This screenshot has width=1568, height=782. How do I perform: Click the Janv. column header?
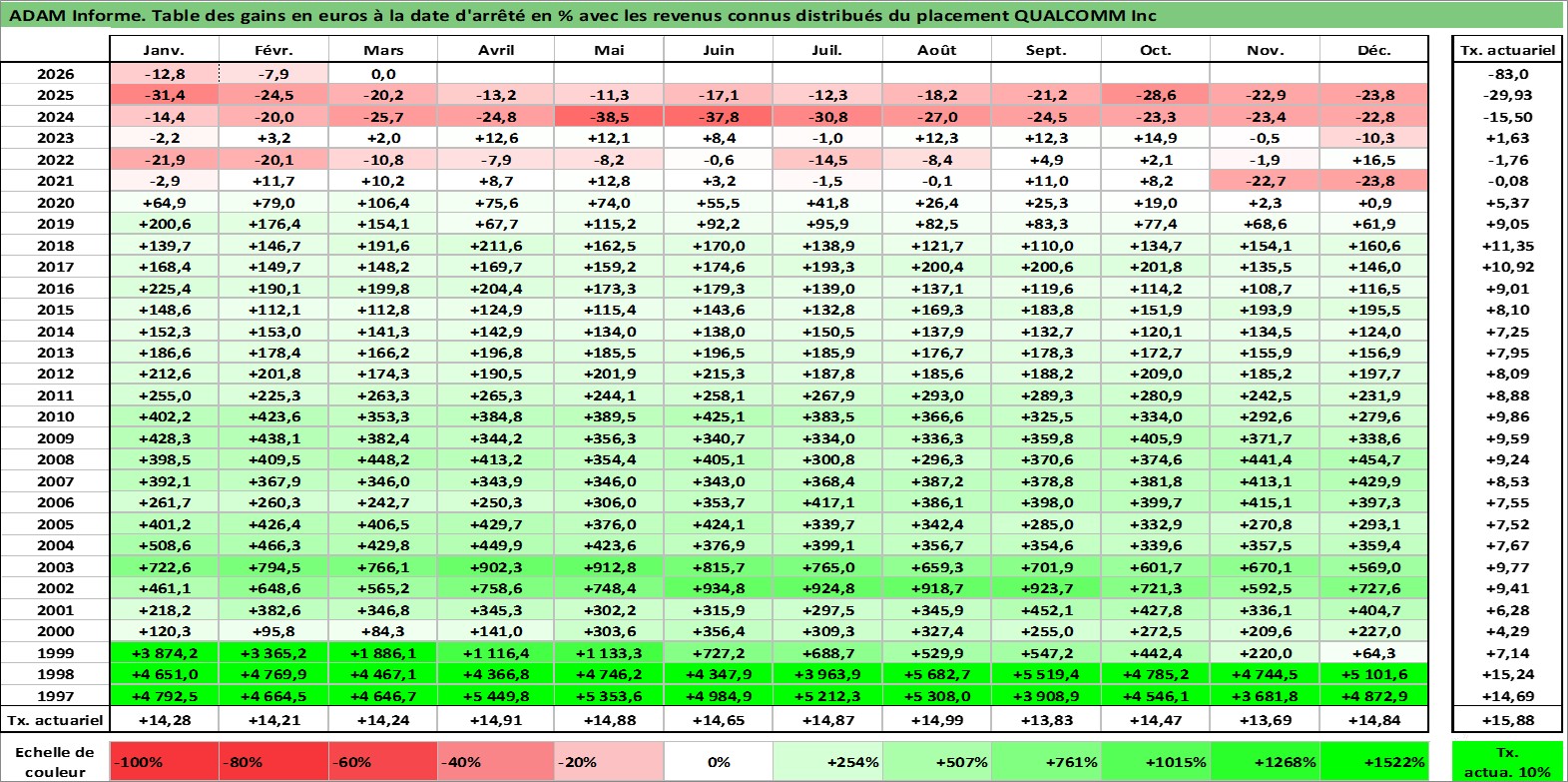[164, 50]
